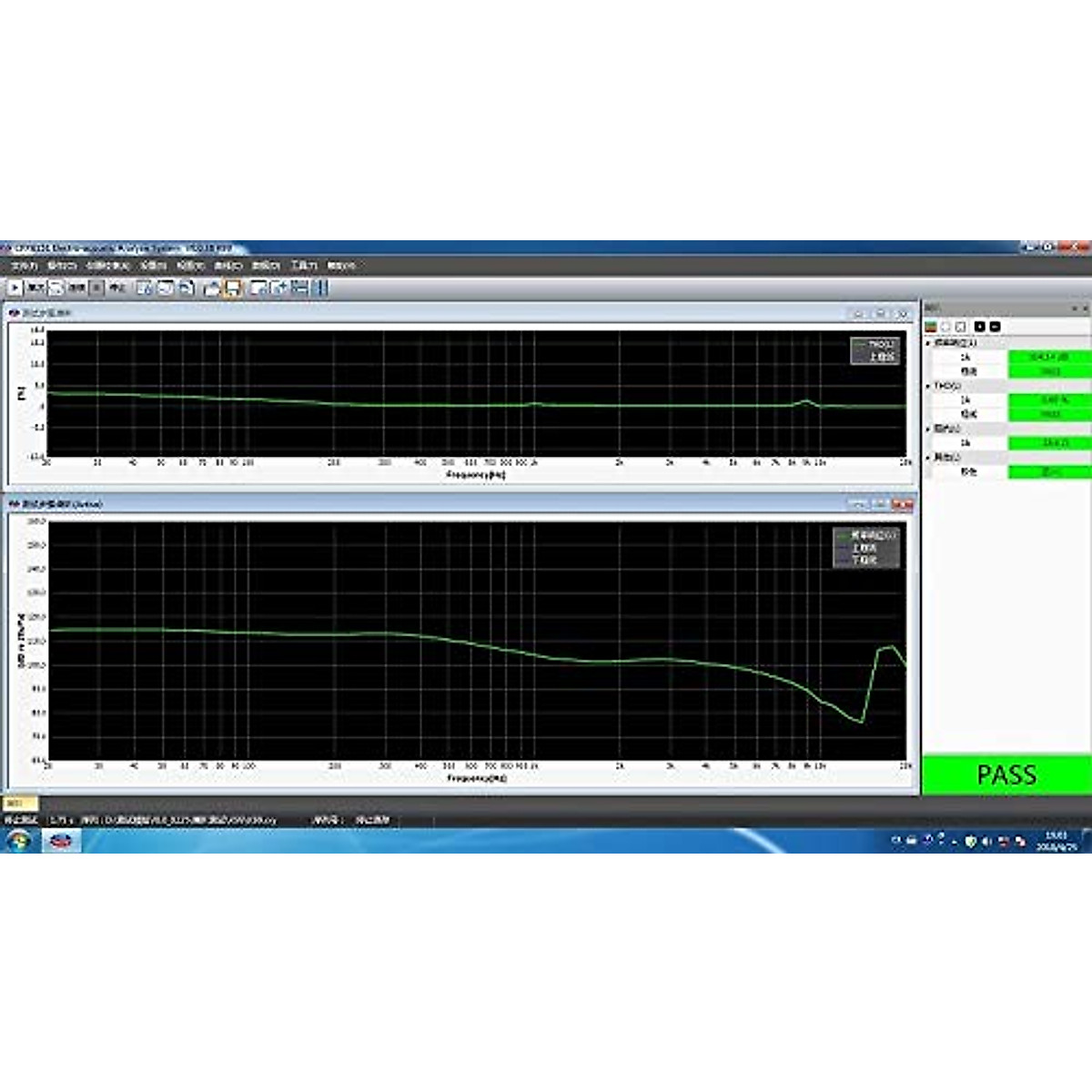
Task: Toggle the THD legend entry in upper graph
Action: pyautogui.click(x=875, y=345)
